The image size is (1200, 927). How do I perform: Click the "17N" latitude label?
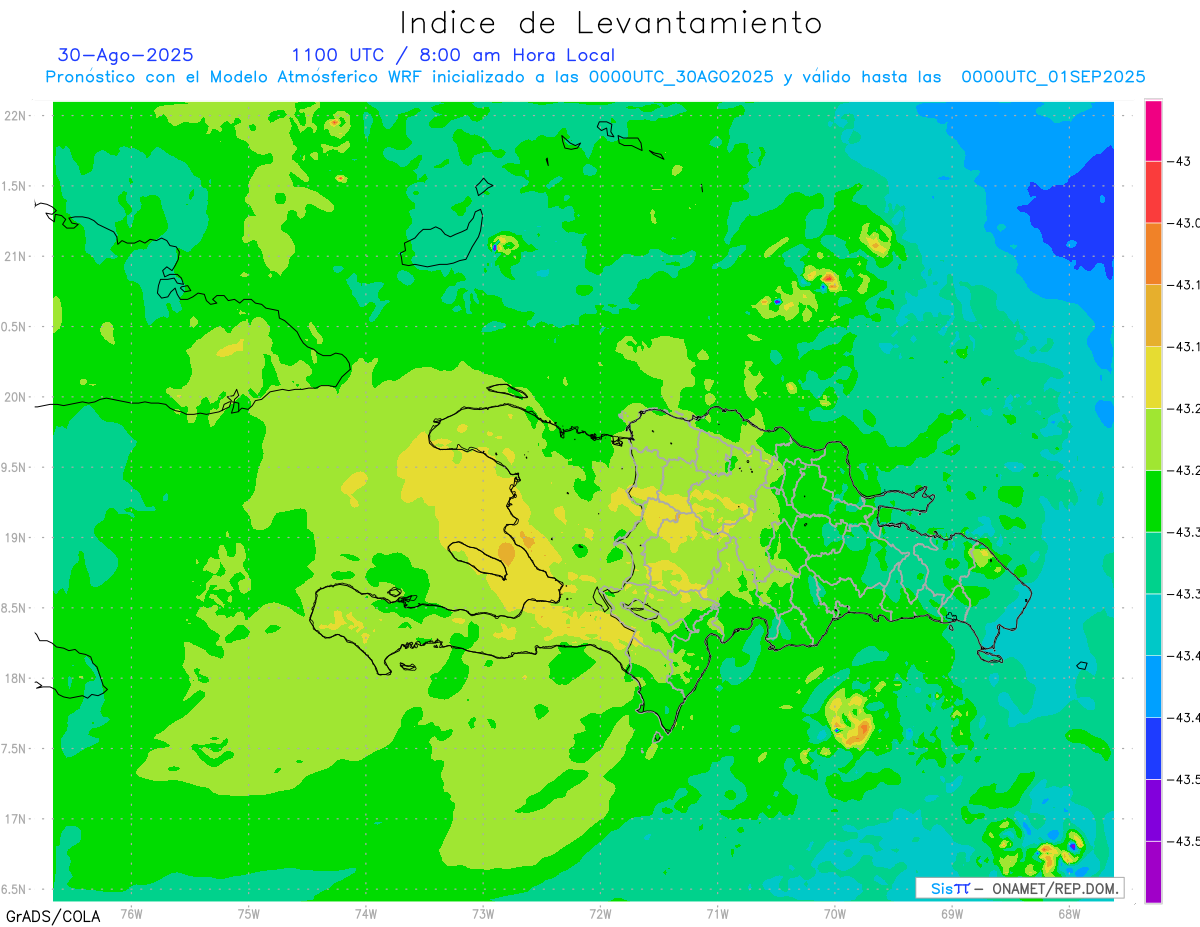click(x=15, y=819)
